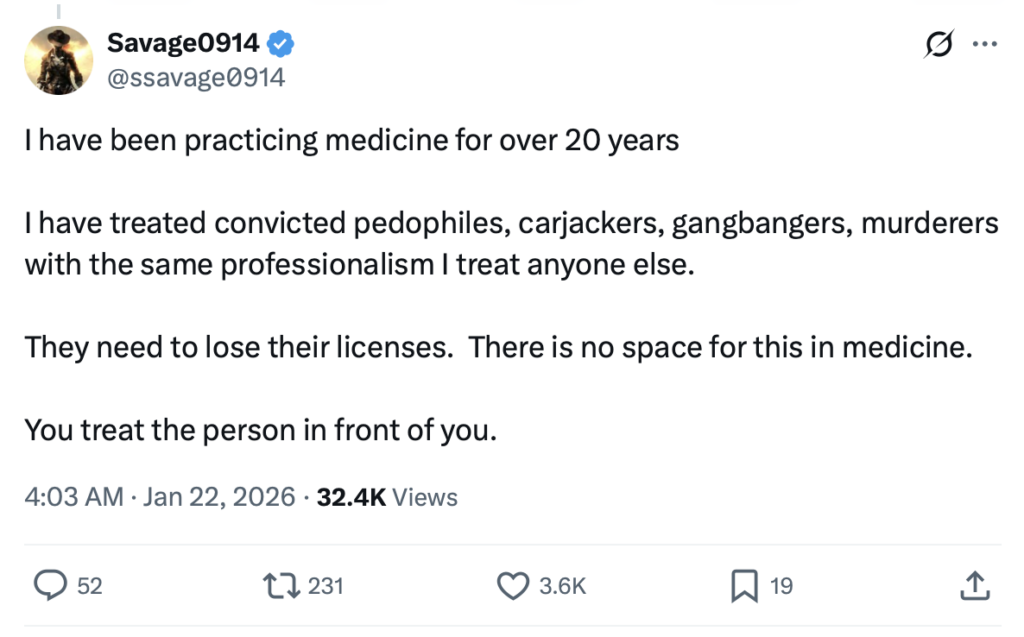Click the reply speech bubble icon

(x=50, y=585)
